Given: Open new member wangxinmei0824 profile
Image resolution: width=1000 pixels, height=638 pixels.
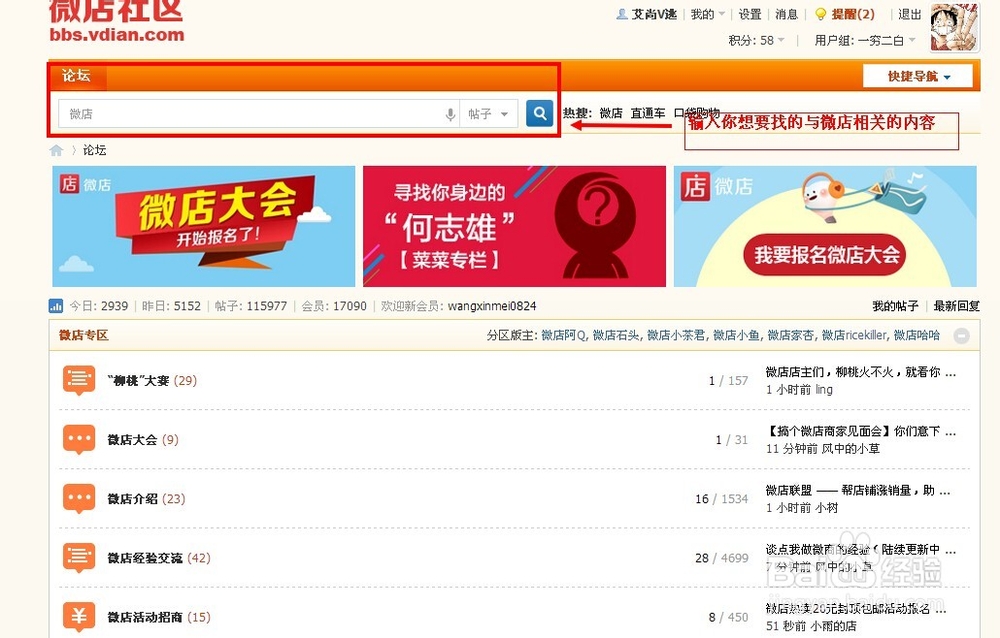Looking at the screenshot, I should [492, 306].
